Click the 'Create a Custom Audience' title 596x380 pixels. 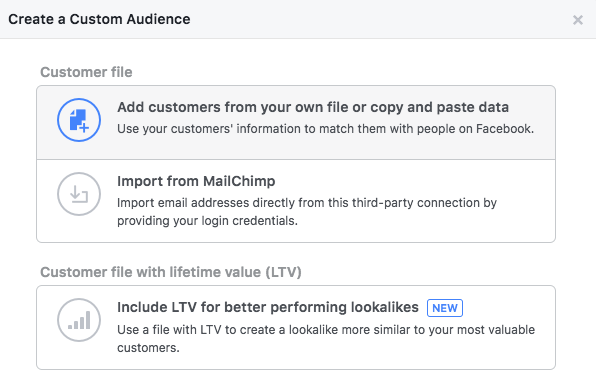[x=99, y=19]
